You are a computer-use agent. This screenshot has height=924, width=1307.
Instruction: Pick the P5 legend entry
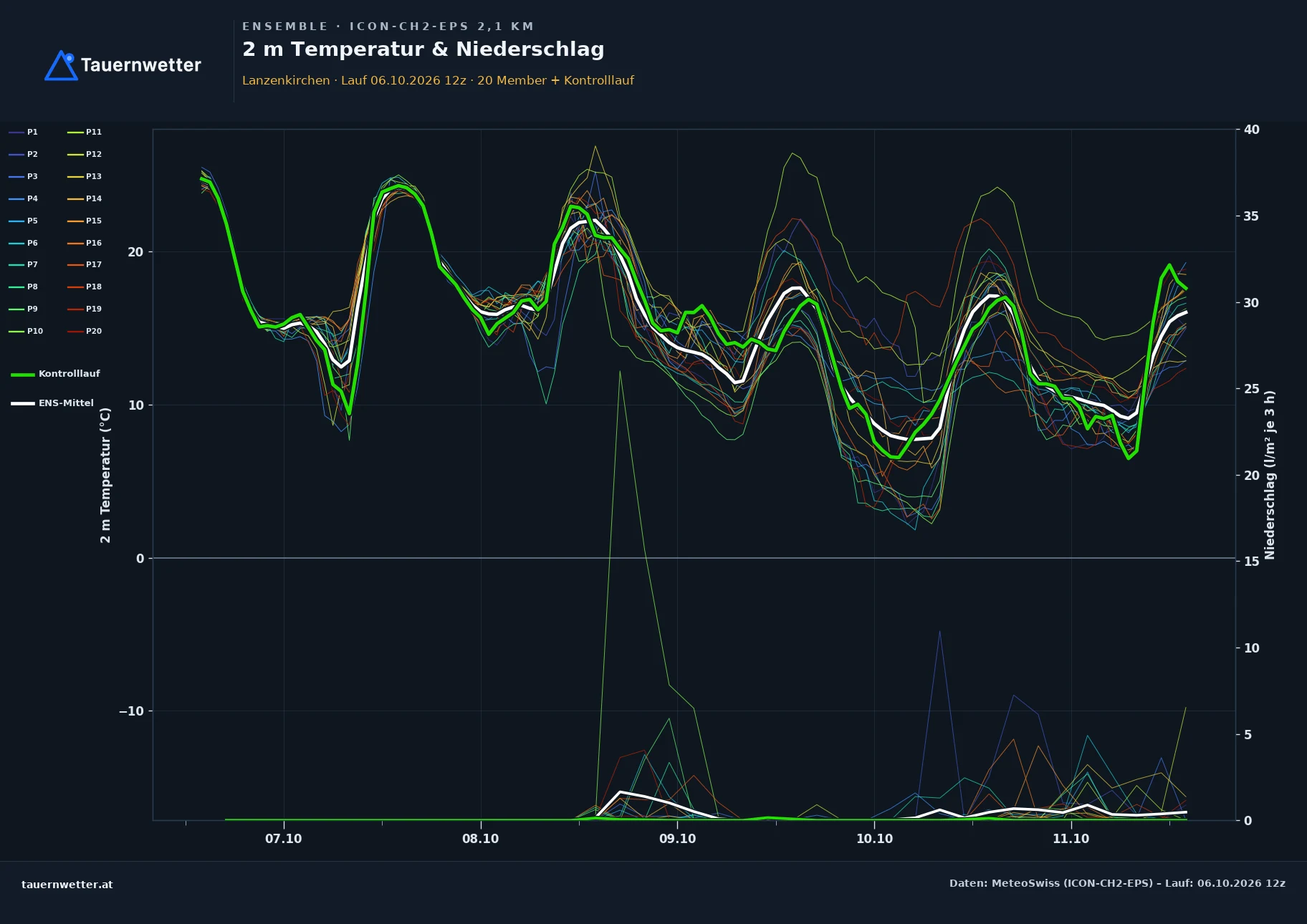pyautogui.click(x=24, y=221)
